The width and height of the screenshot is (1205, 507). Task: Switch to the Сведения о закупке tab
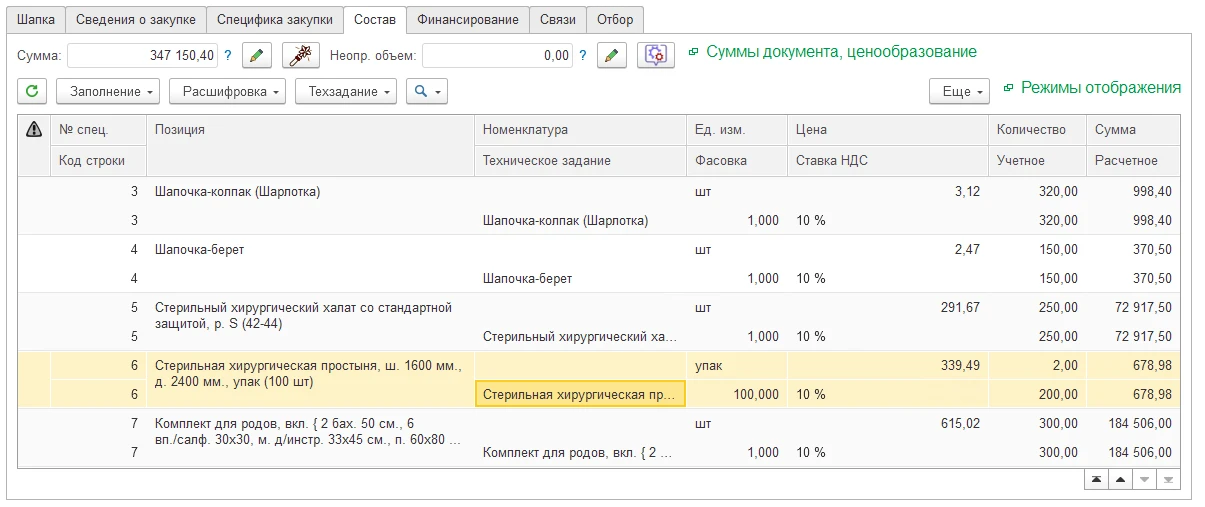136,19
